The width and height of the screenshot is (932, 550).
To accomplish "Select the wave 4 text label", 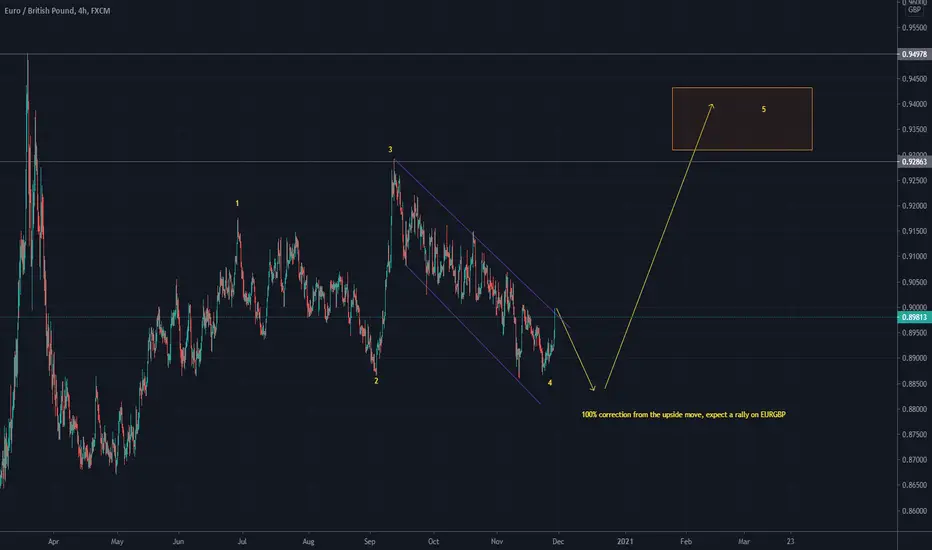I will point(550,383).
